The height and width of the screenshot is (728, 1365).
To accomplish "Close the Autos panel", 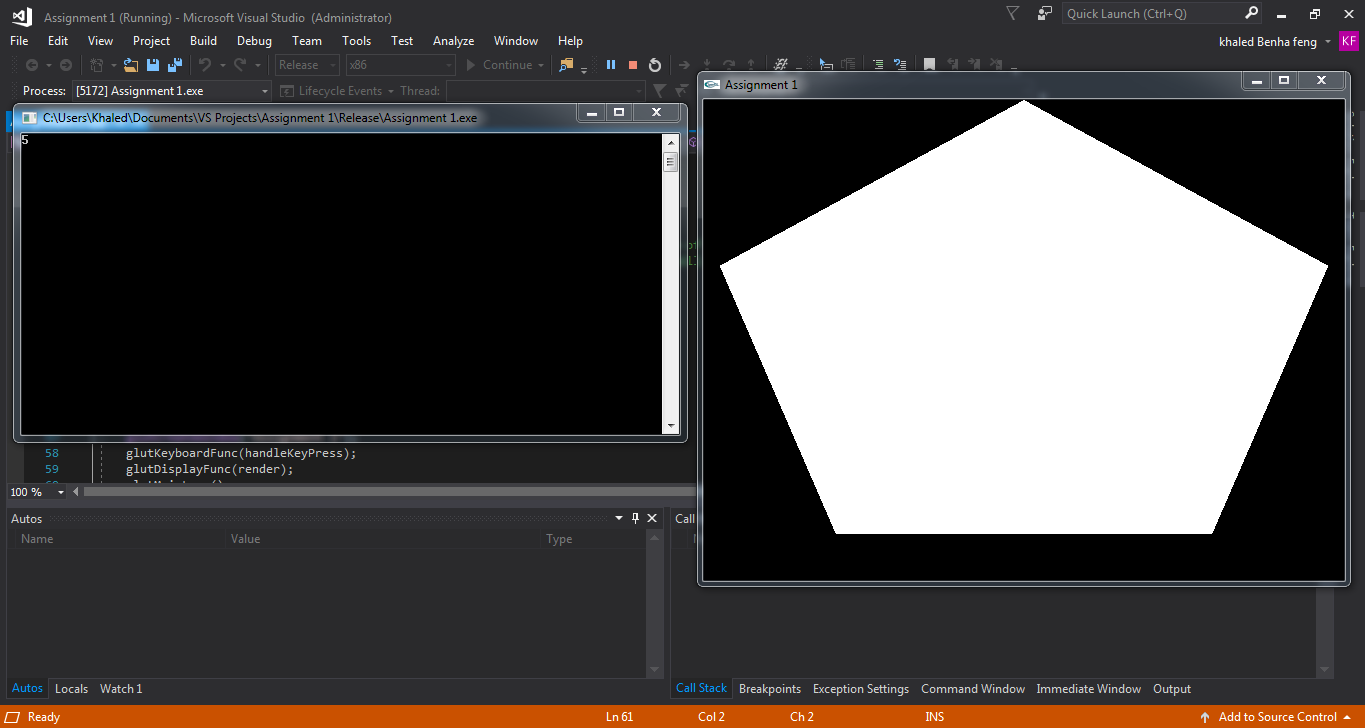I will pos(652,518).
